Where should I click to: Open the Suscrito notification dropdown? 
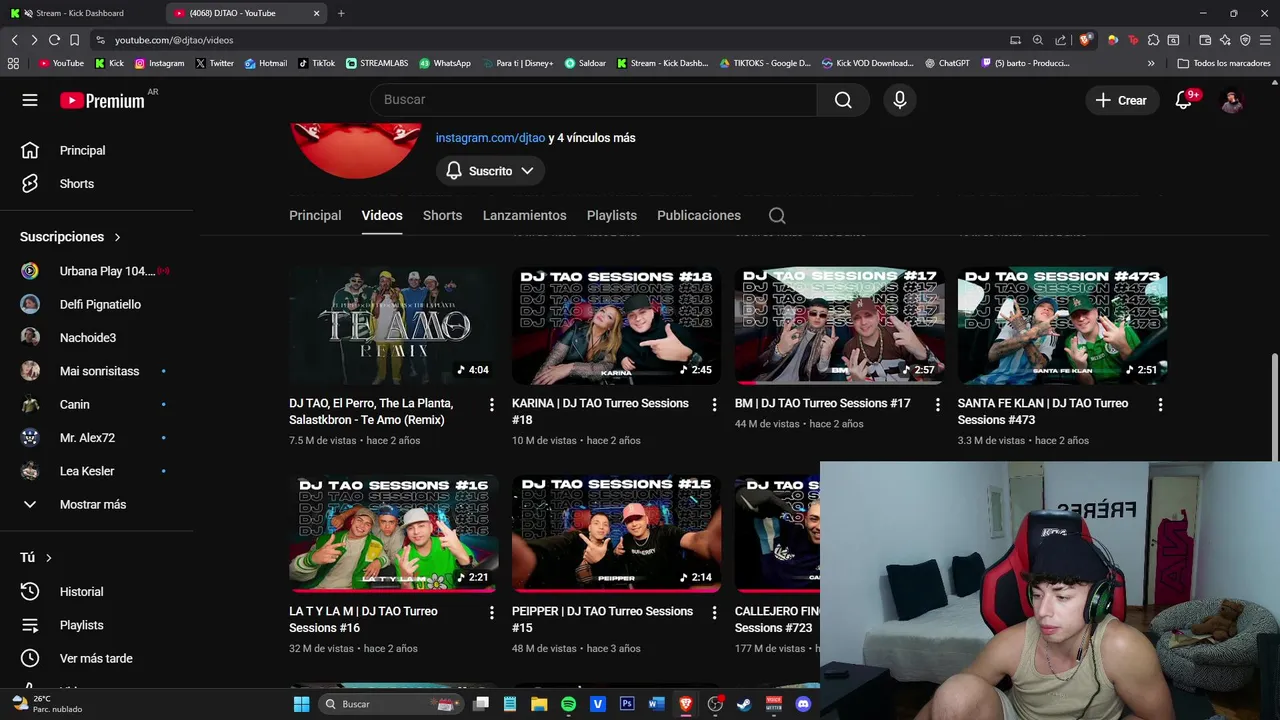[490, 171]
